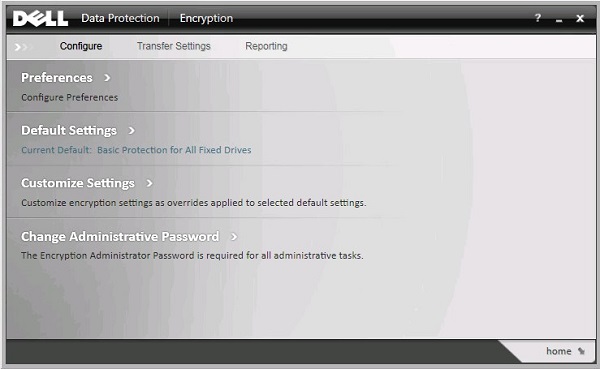600x369 pixels.
Task: Expand the Preferences arrow chevron
Action: point(107,78)
